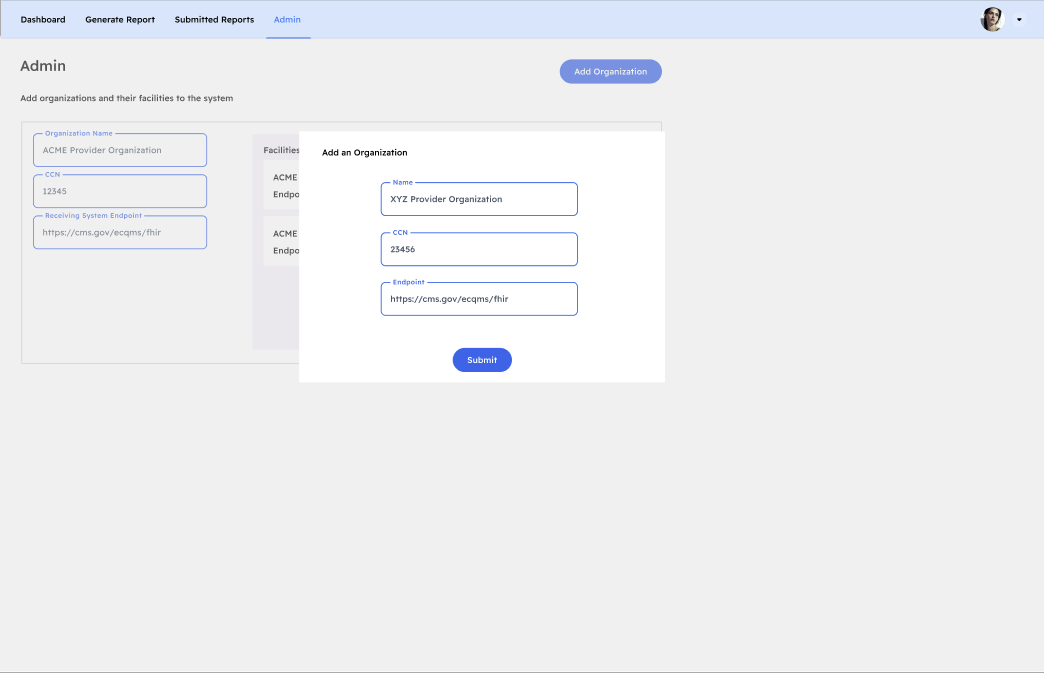Select the second ACME facility entry
The height and width of the screenshot is (673, 1044).
pos(283,242)
